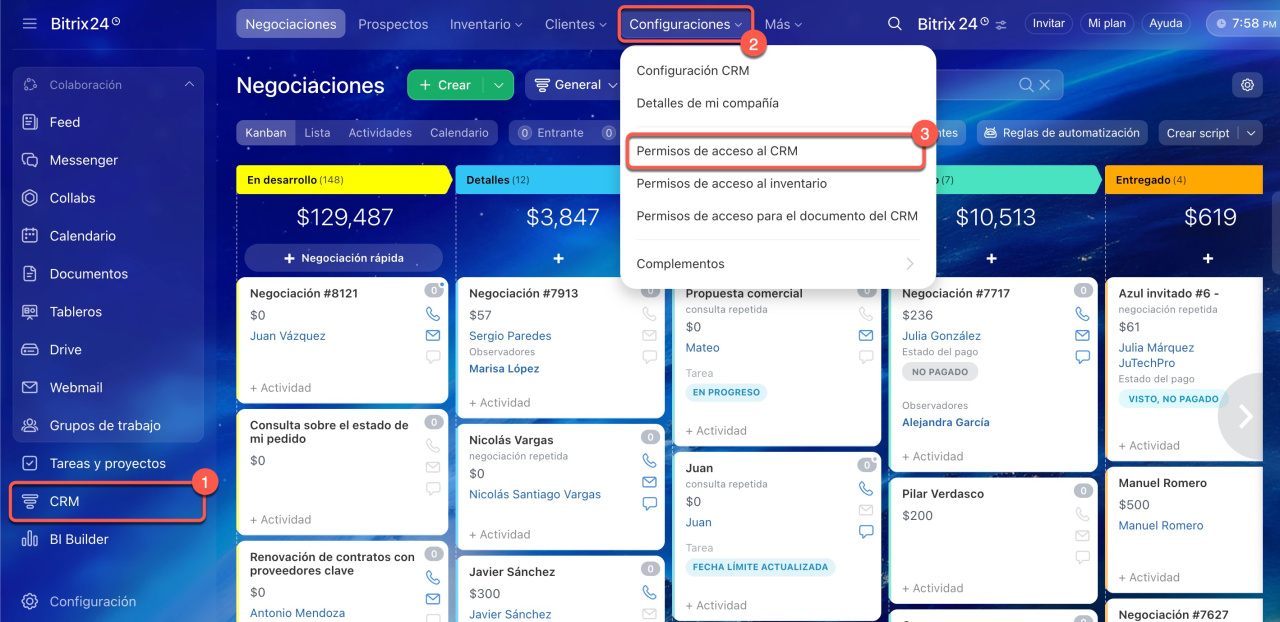The image size is (1280, 622).
Task: Open the hamburger menu icon
Action: click(x=29, y=23)
